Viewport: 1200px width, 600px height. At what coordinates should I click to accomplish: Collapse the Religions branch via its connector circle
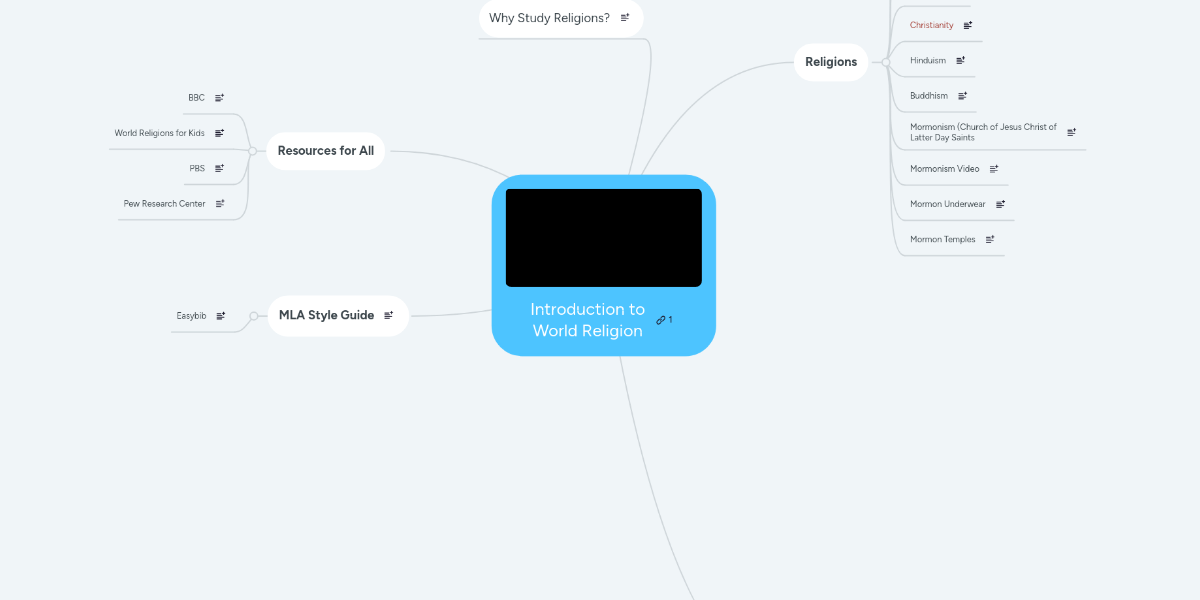coord(884,62)
